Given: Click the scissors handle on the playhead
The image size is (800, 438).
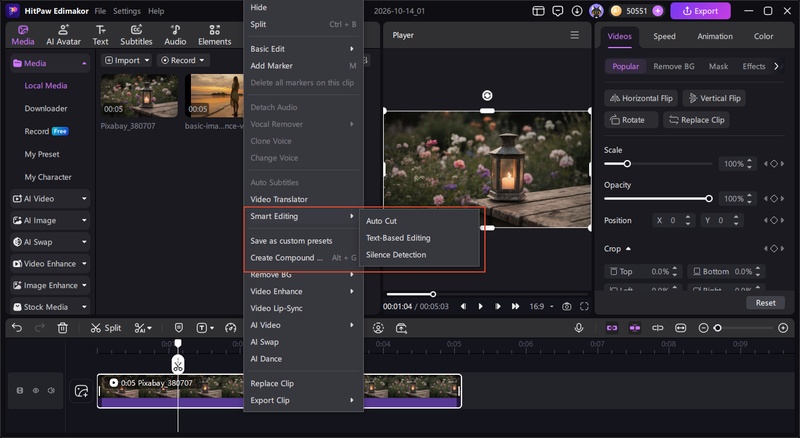Looking at the screenshot, I should click(178, 364).
